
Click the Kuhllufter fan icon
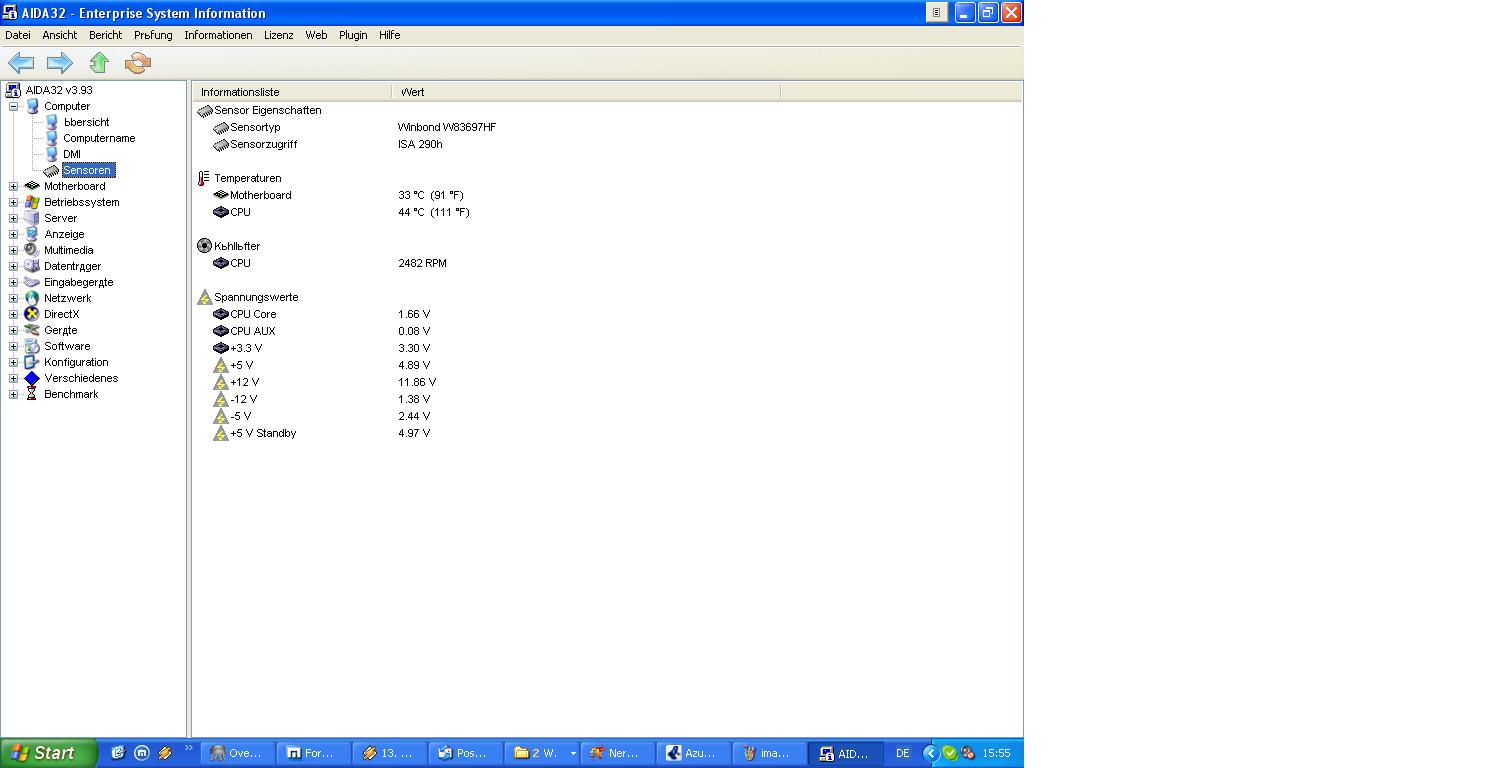point(204,246)
